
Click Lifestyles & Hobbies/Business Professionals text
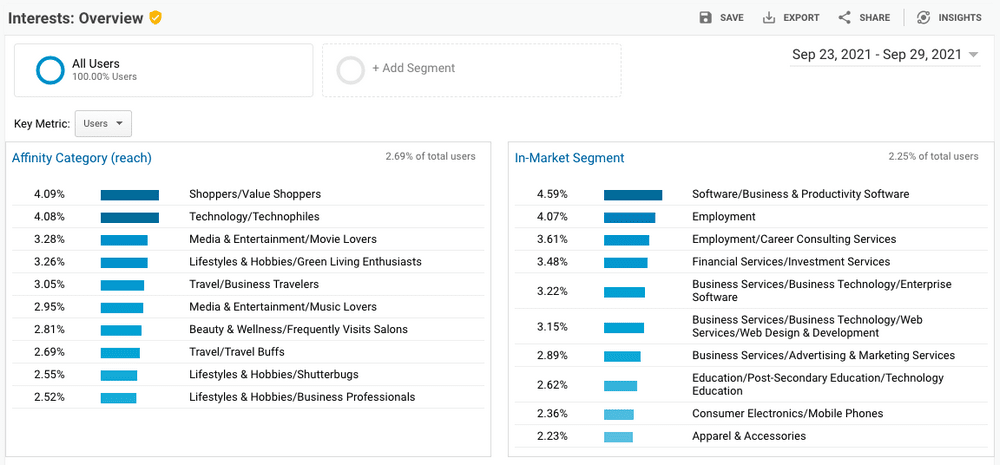(302, 397)
